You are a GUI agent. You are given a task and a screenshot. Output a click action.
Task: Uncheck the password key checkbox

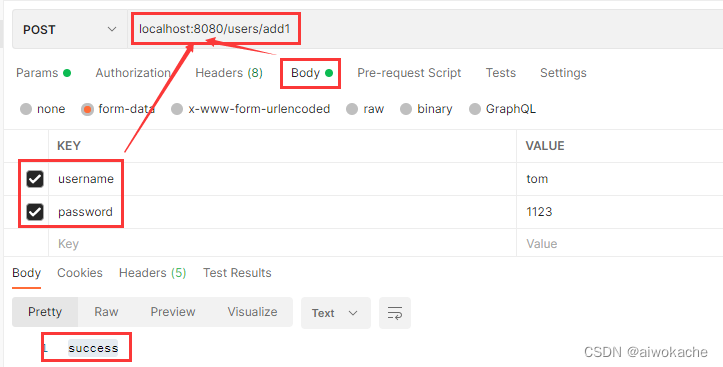(35, 212)
